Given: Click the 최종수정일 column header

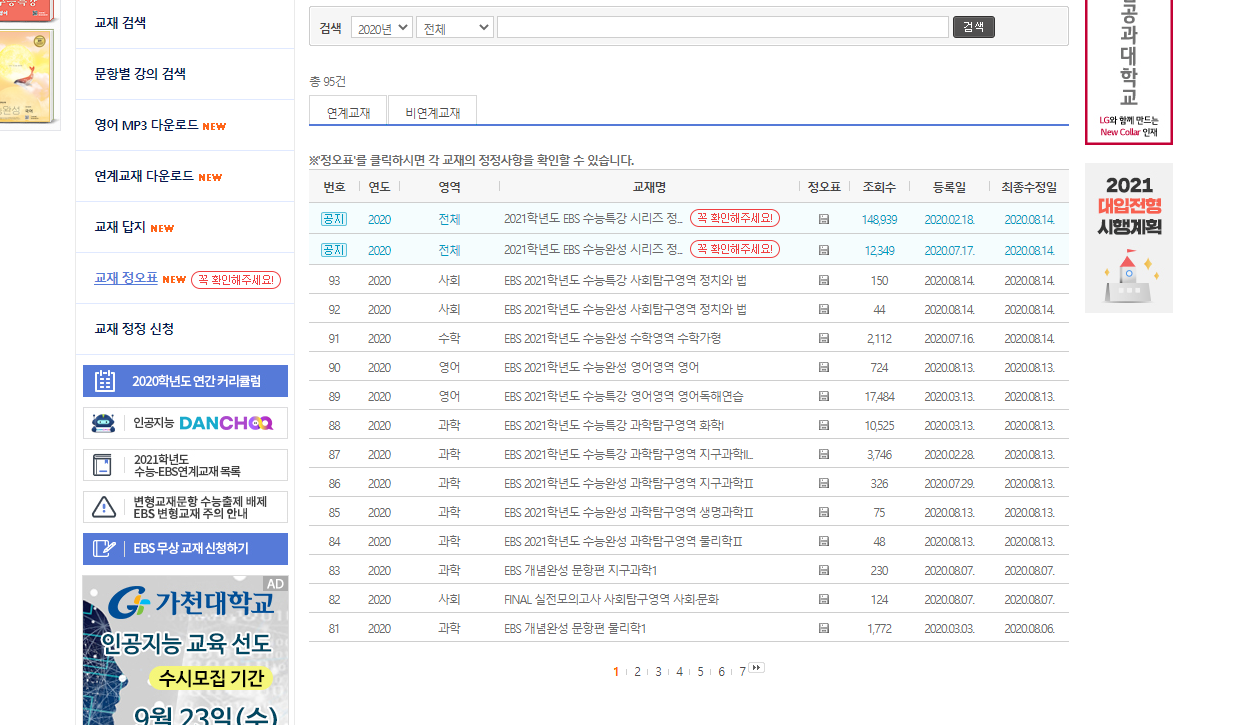Looking at the screenshot, I should tap(1029, 187).
